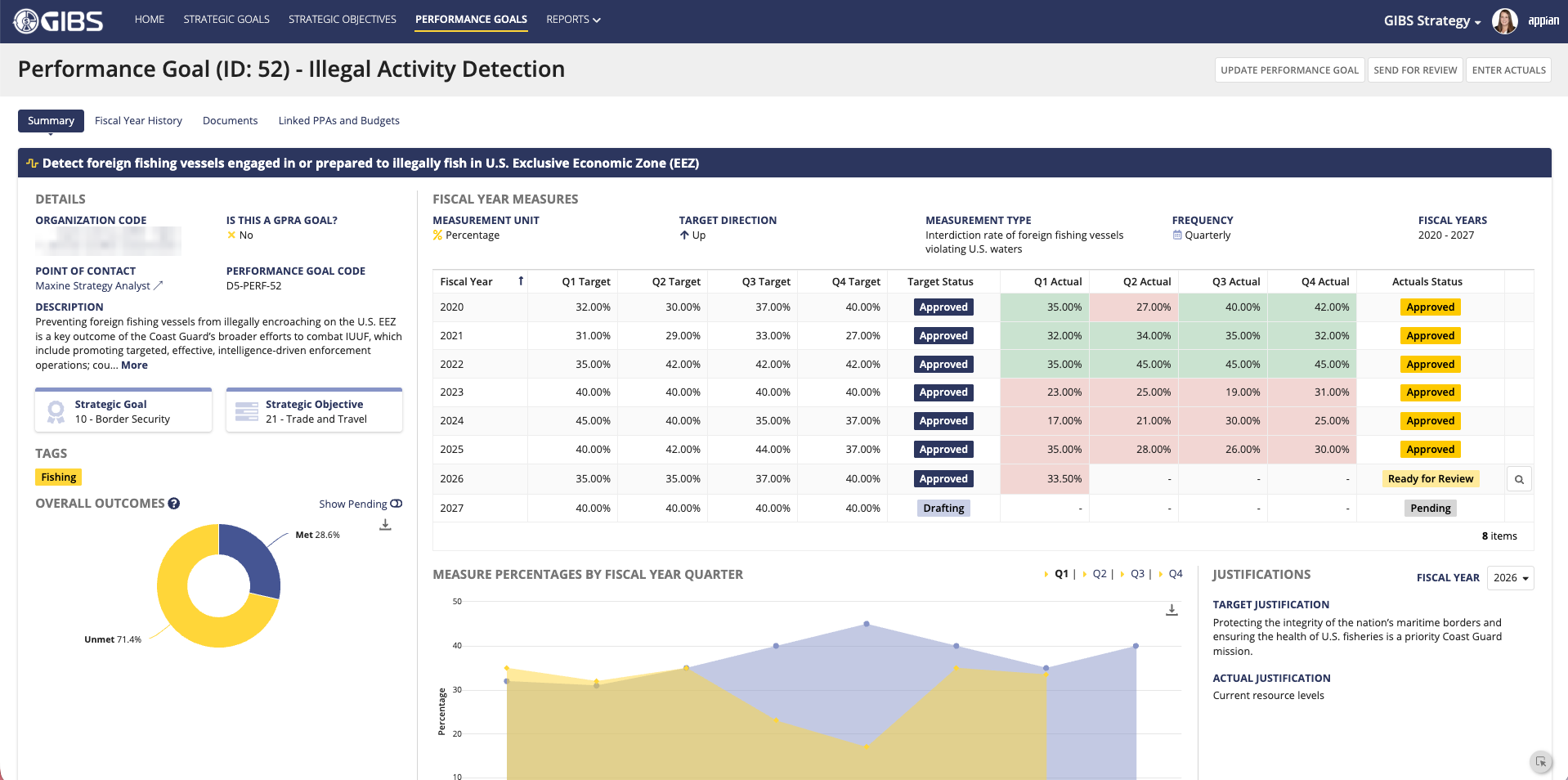Click the Enter Actuals button
This screenshot has width=1568, height=780.
tap(1508, 70)
